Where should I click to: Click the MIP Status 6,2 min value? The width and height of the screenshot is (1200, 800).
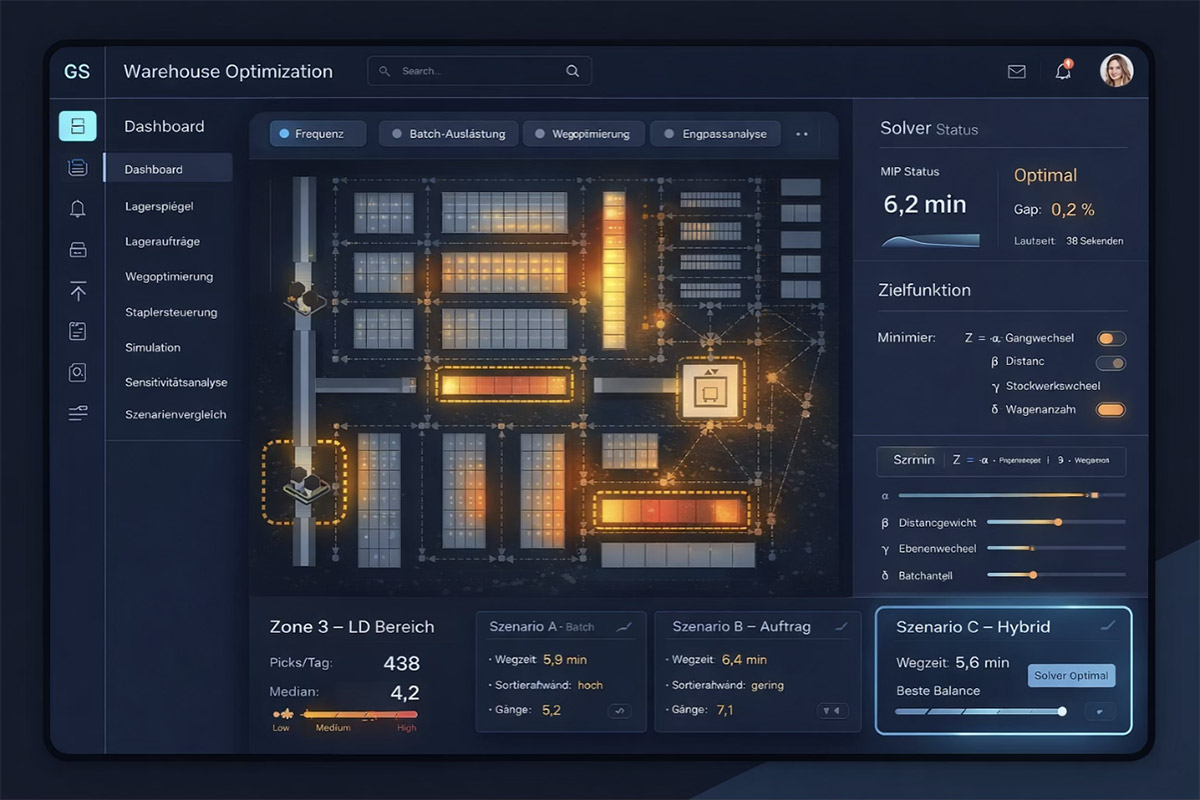(x=925, y=204)
